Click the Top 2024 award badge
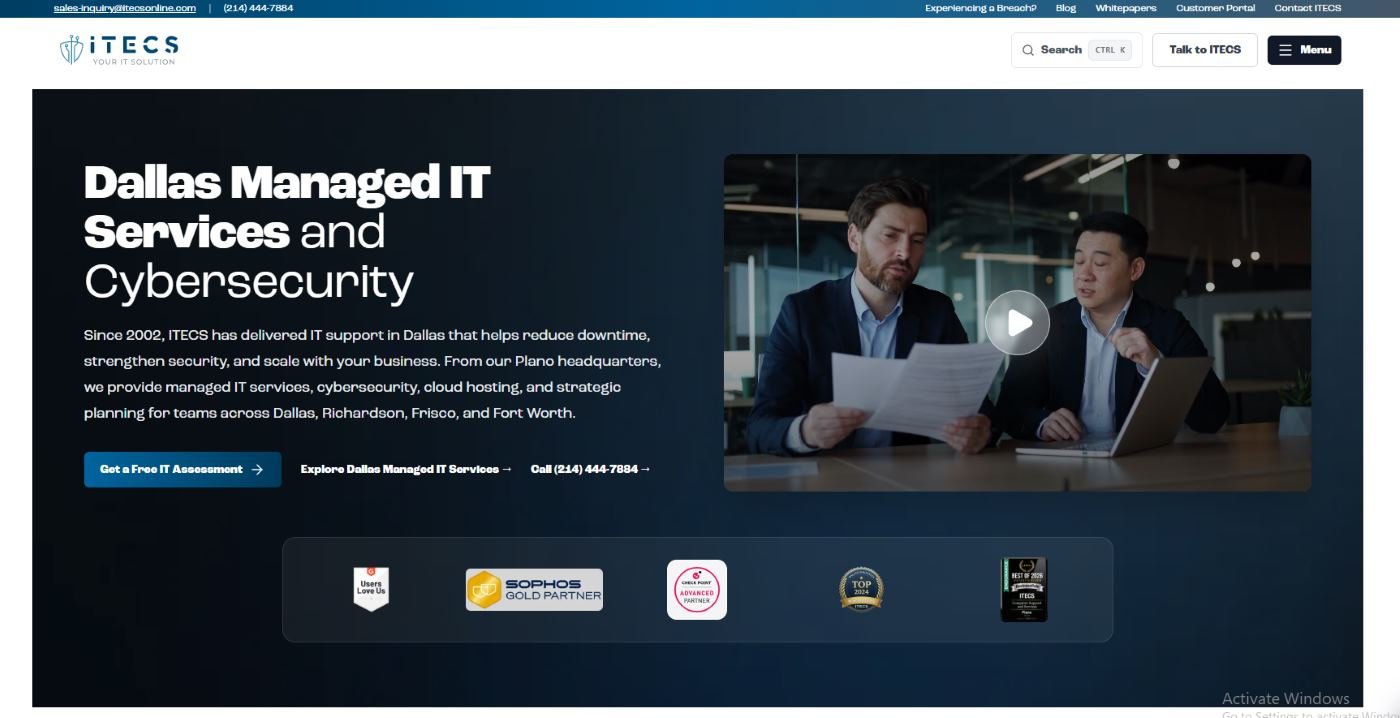The height and width of the screenshot is (718, 1400). [861, 589]
